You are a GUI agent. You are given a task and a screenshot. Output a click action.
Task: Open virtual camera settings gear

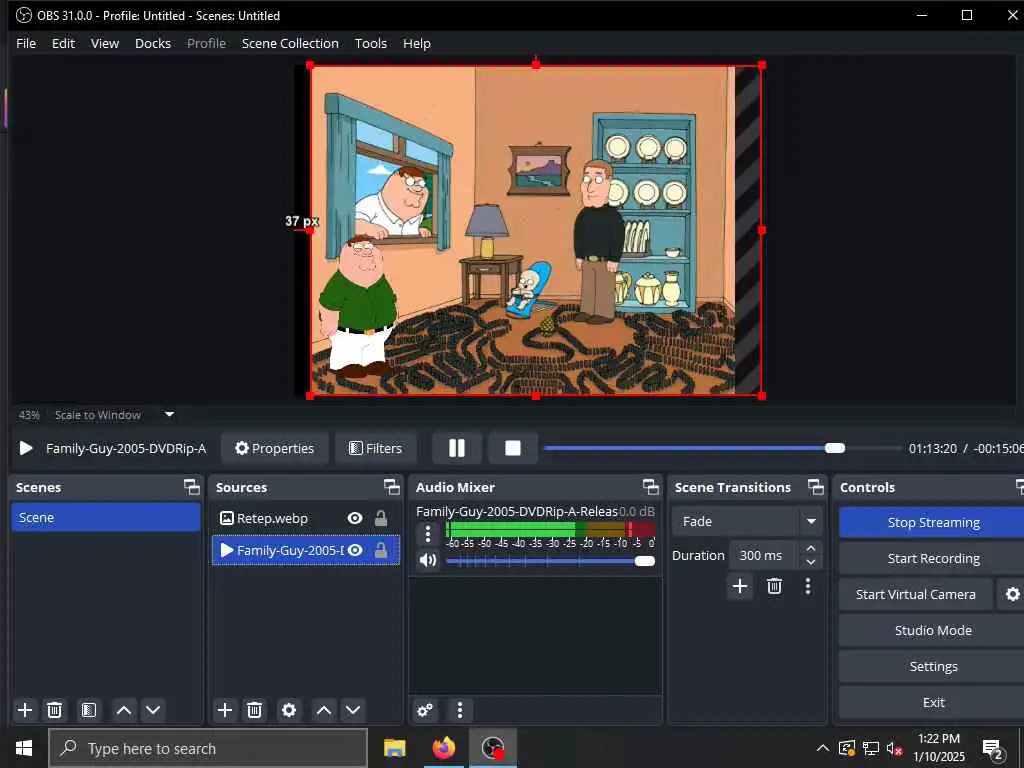point(1012,594)
